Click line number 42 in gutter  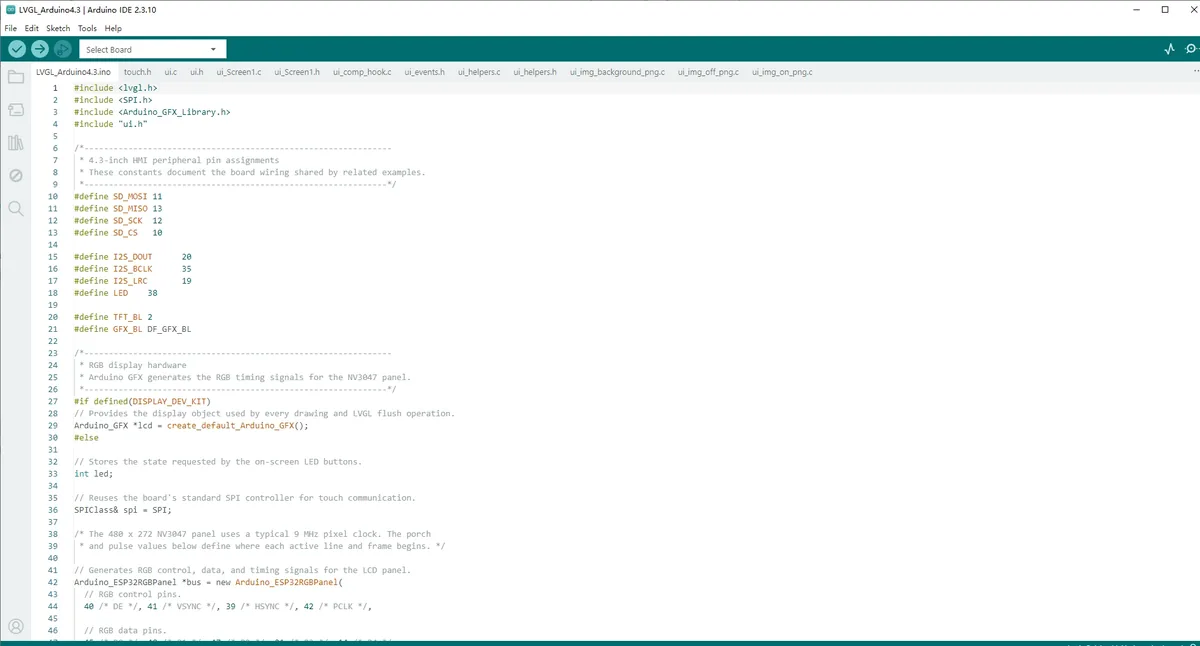(52, 582)
